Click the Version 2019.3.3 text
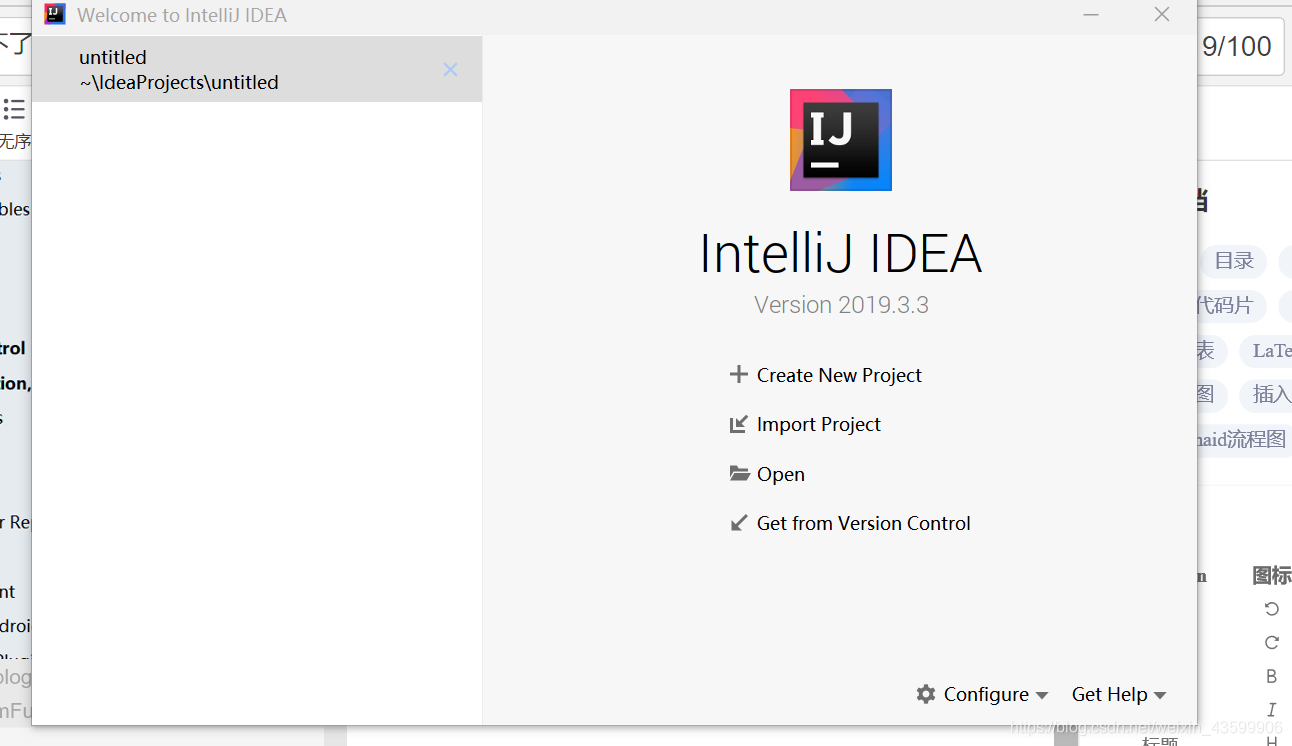The image size is (1292, 746). (841, 305)
